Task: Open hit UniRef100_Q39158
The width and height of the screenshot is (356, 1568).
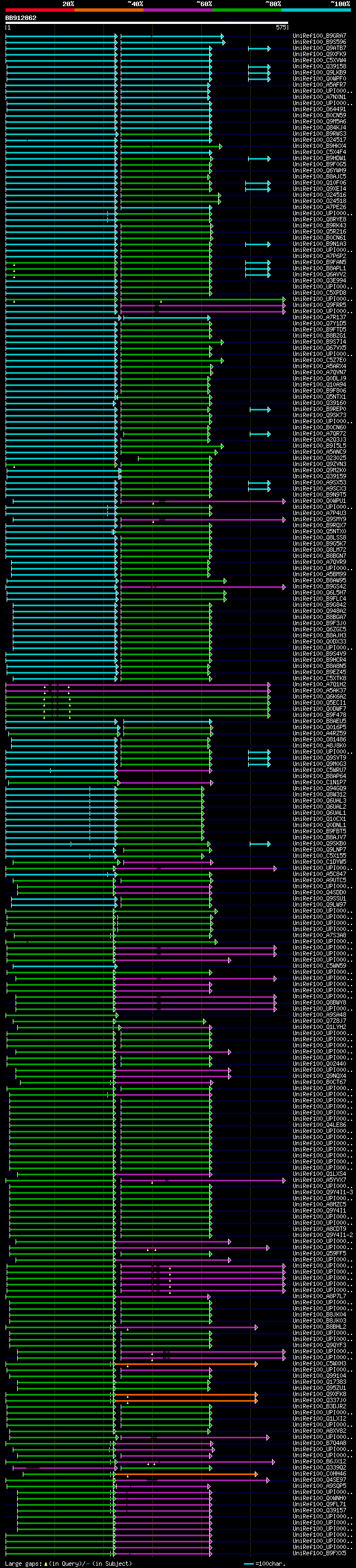Action: [x=319, y=66]
